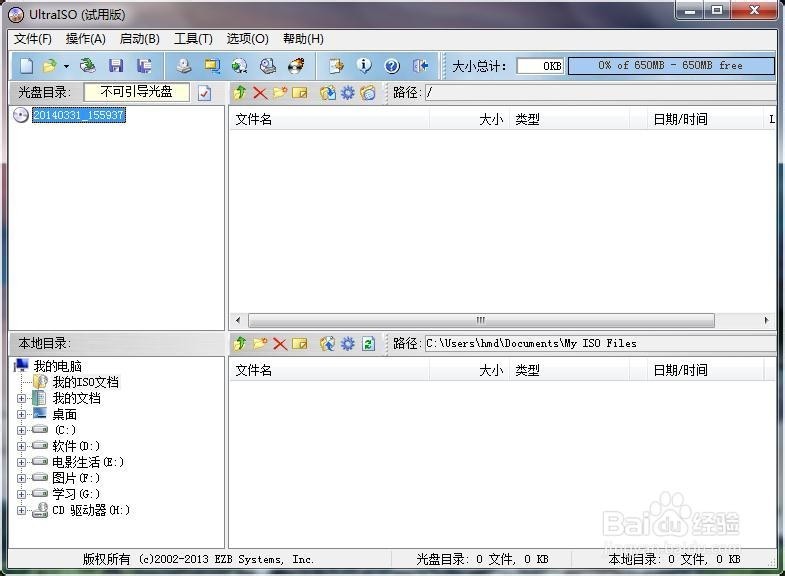This screenshot has width=785, height=576.
Task: Click the Add files icon in main toolbar
Action: [x=336, y=66]
